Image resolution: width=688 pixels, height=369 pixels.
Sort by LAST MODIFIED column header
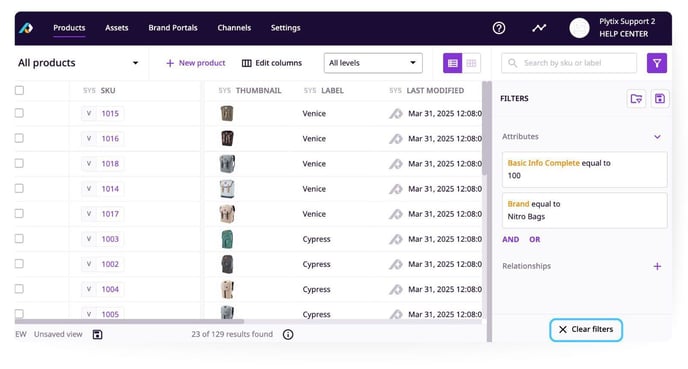[435, 91]
